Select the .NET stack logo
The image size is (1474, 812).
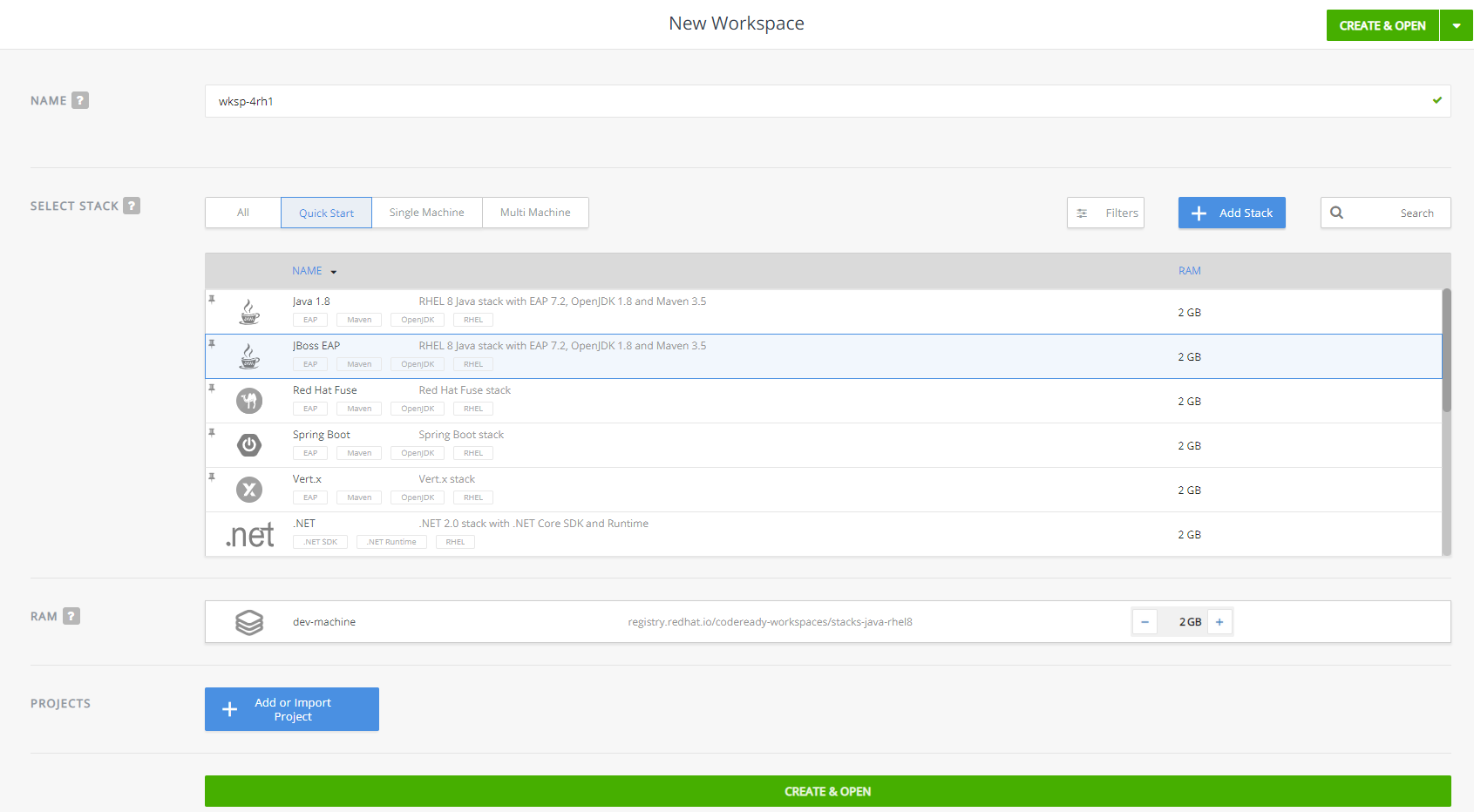coord(249,534)
